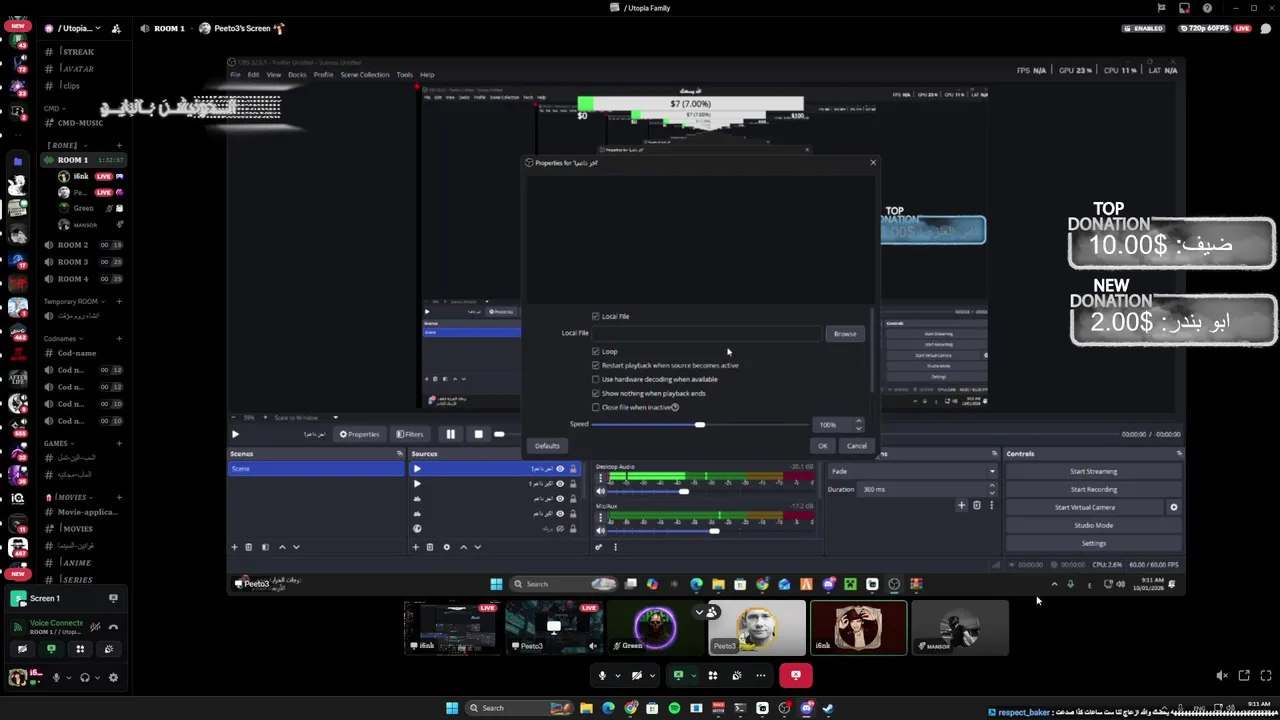
Task: Mute microphone in the center call controls bar
Action: pyautogui.click(x=602, y=675)
